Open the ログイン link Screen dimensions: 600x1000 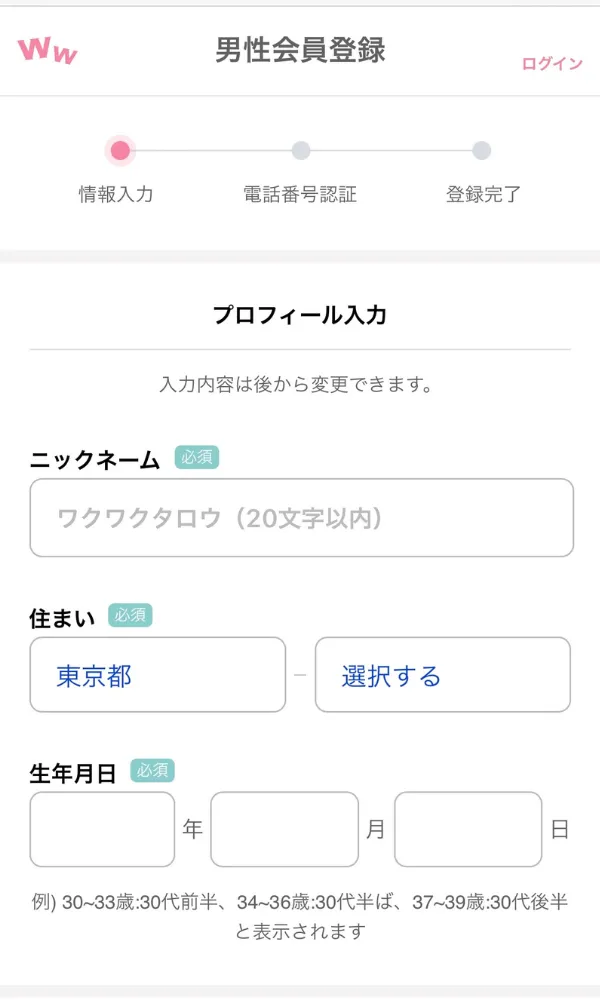(x=551, y=62)
